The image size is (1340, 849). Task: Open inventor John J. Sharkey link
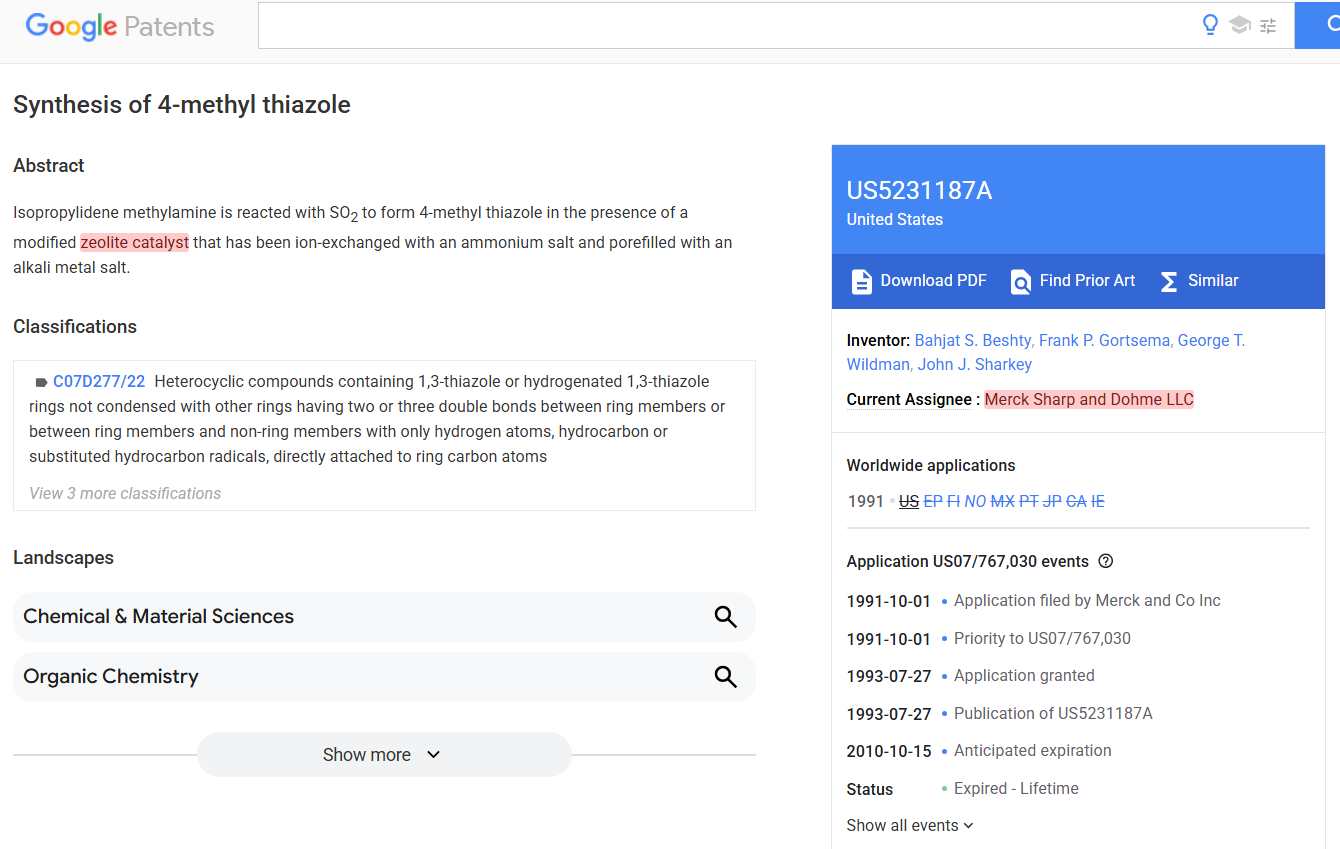(x=975, y=365)
